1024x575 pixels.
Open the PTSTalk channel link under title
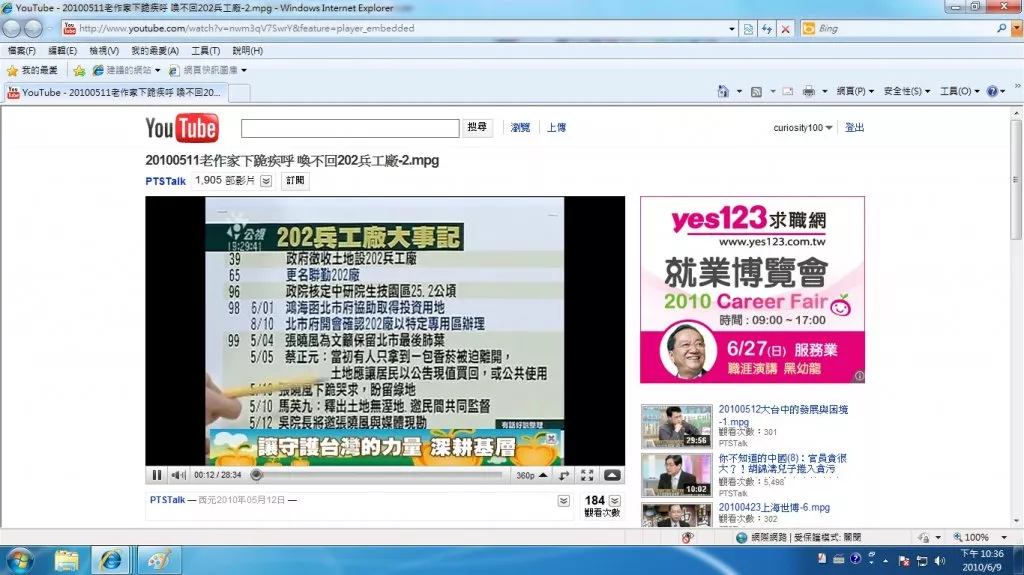165,181
